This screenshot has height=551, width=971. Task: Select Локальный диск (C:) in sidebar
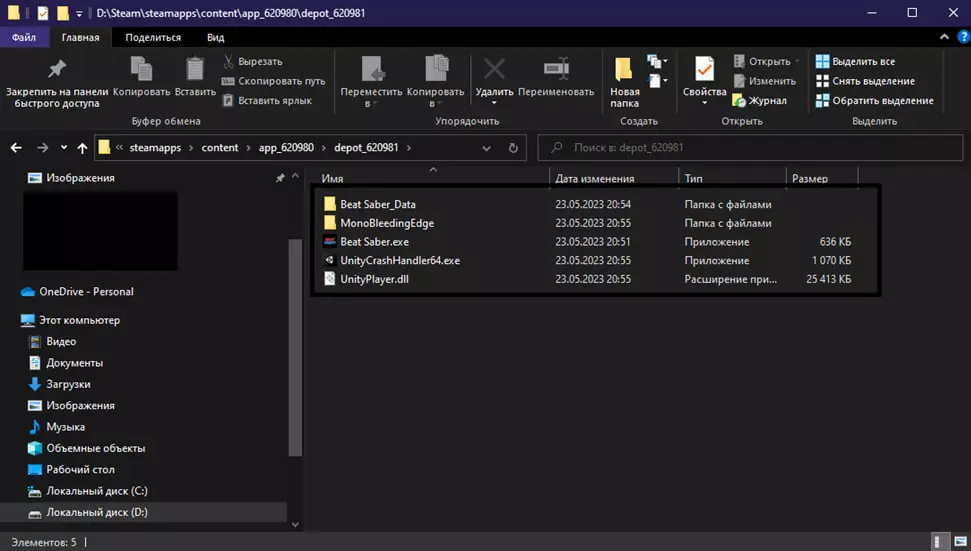(x=96, y=491)
